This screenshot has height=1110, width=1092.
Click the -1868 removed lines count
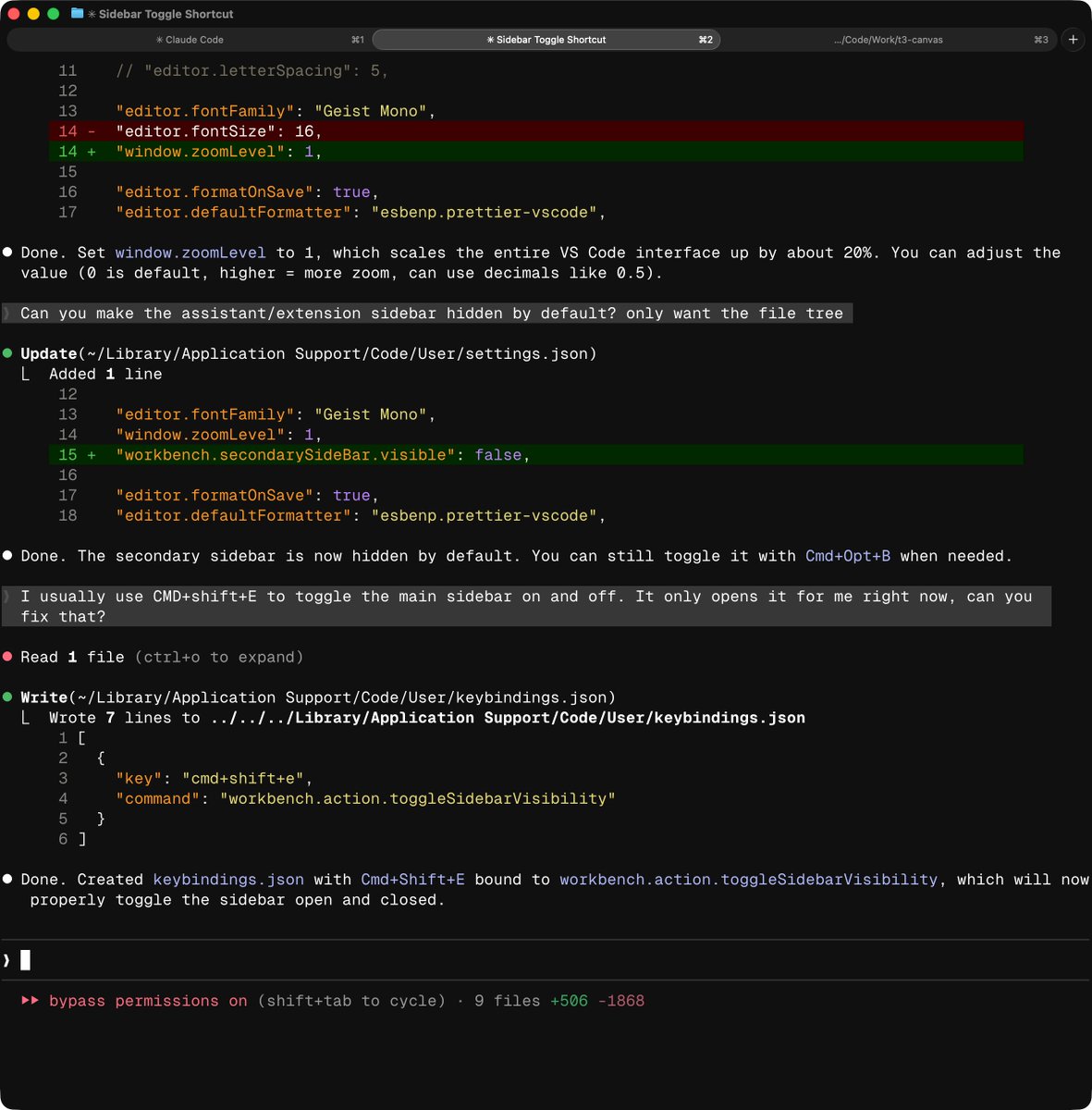click(x=621, y=1001)
